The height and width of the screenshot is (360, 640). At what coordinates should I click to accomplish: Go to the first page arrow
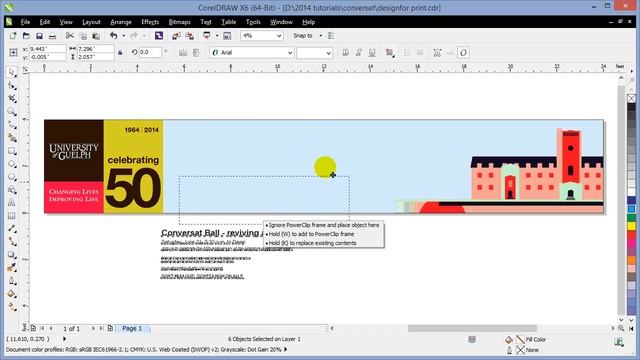(x=42, y=328)
